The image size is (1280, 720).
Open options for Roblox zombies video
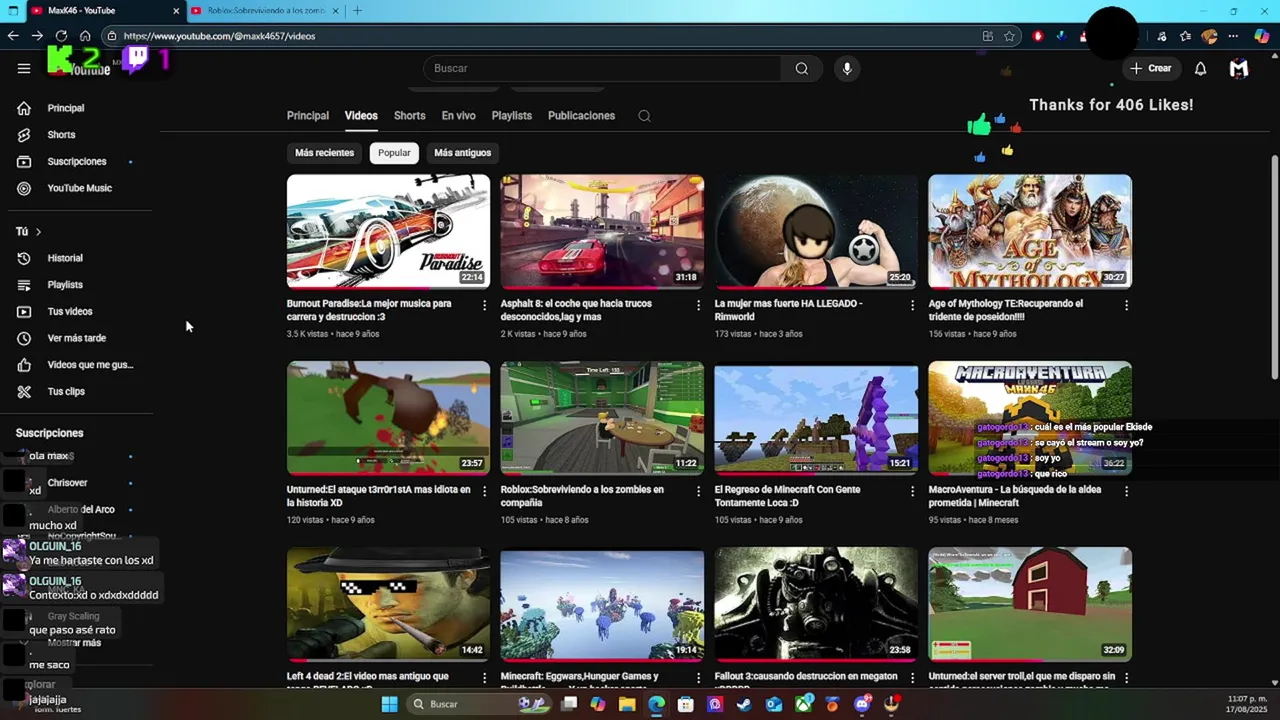(699, 491)
